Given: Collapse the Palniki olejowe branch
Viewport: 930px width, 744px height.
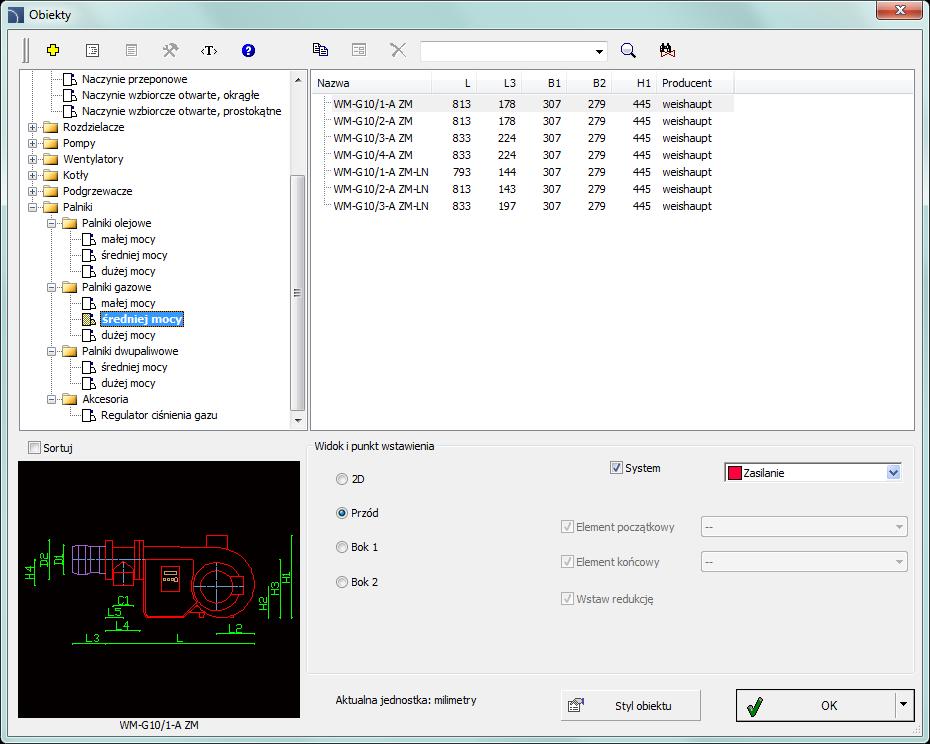Looking at the screenshot, I should [52, 223].
